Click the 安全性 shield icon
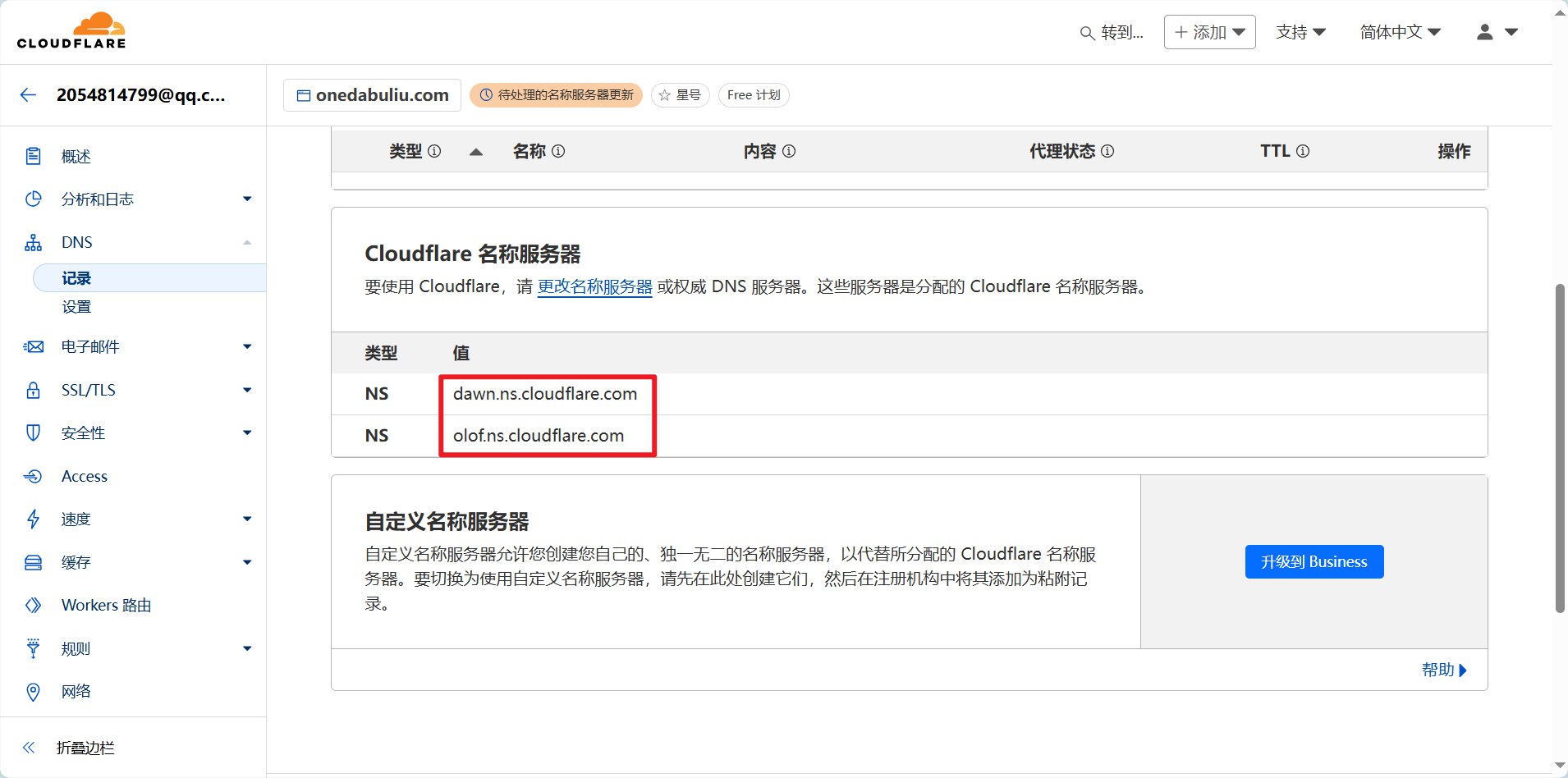Viewport: 1568px width, 778px height. point(33,432)
